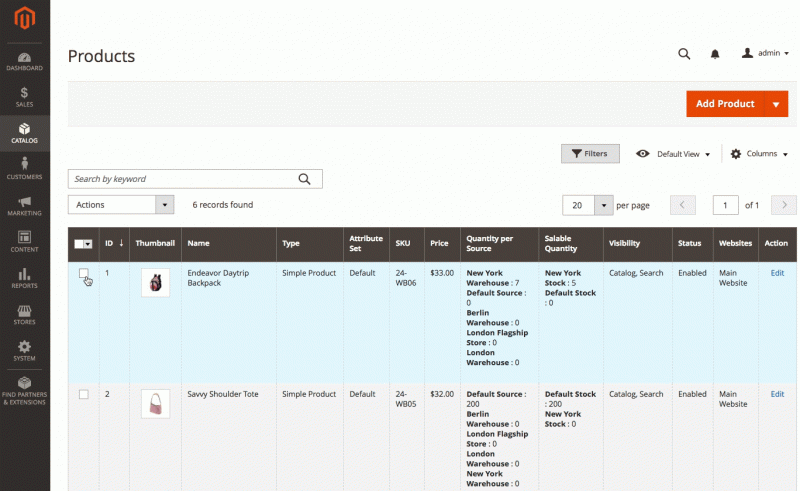Click the admin user account icon
The height and width of the screenshot is (491, 800).
pos(747,53)
